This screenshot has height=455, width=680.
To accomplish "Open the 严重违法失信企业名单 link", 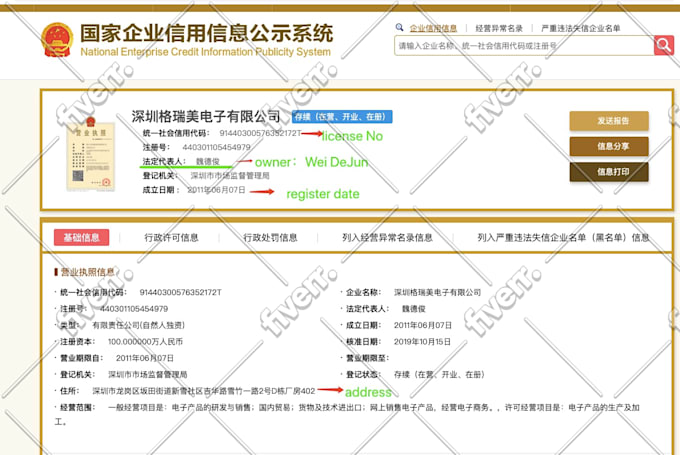I will click(x=581, y=28).
